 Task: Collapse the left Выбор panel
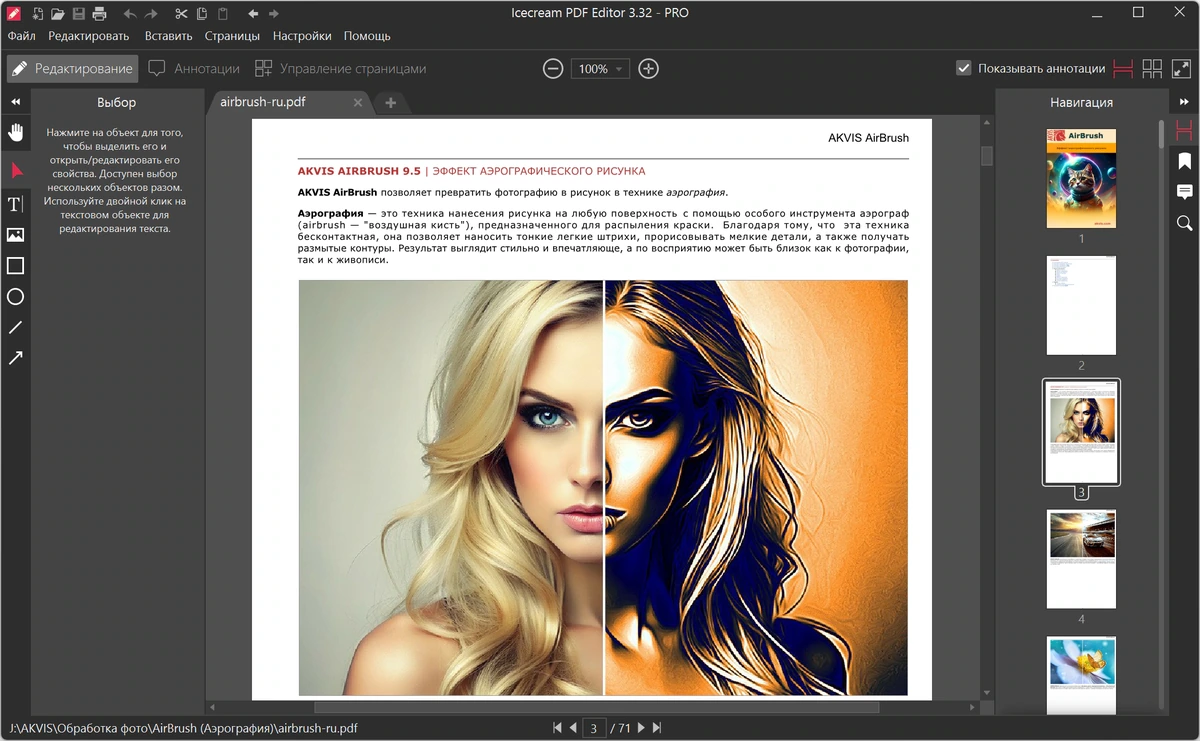[16, 102]
